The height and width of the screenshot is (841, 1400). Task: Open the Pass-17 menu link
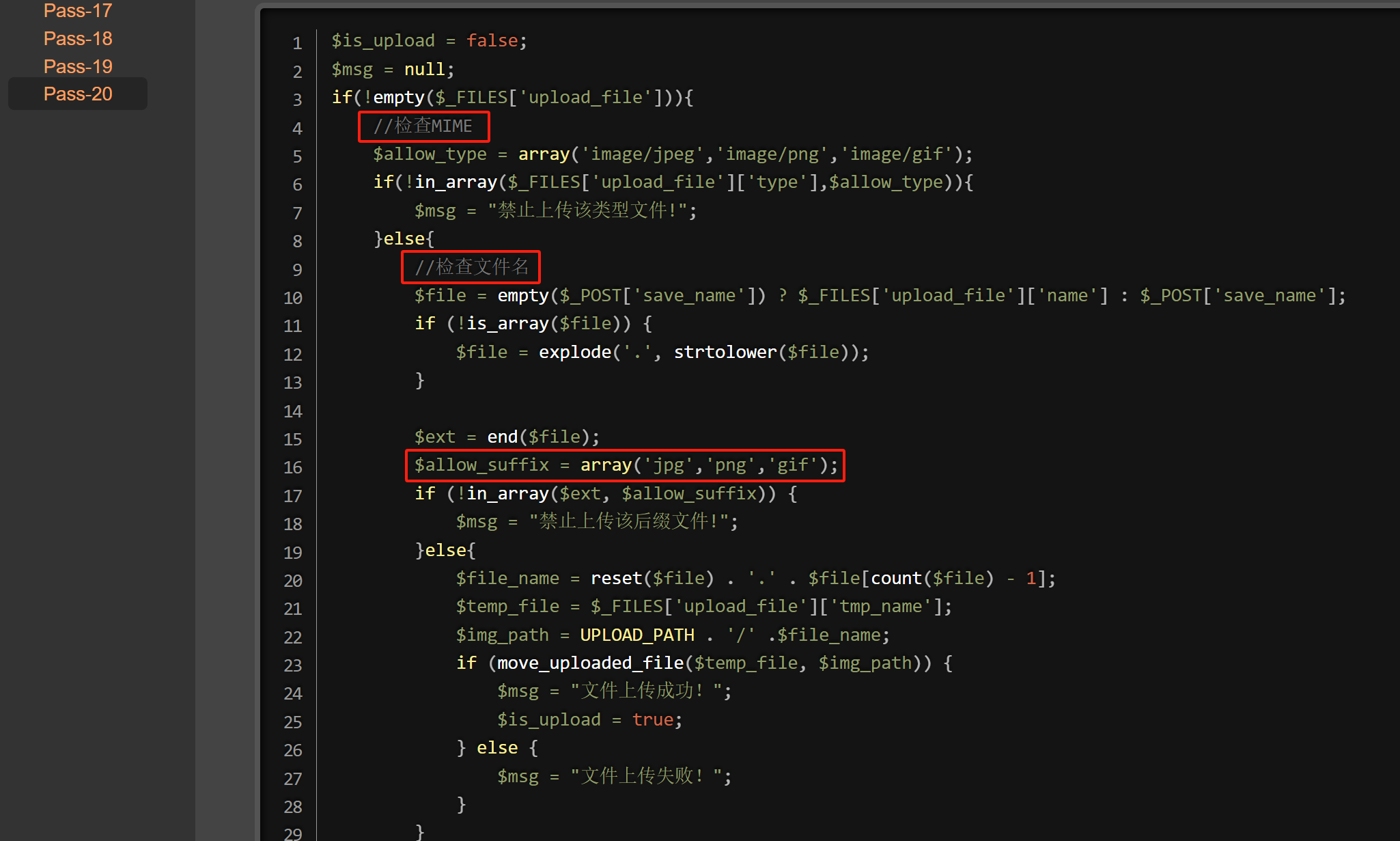(77, 11)
